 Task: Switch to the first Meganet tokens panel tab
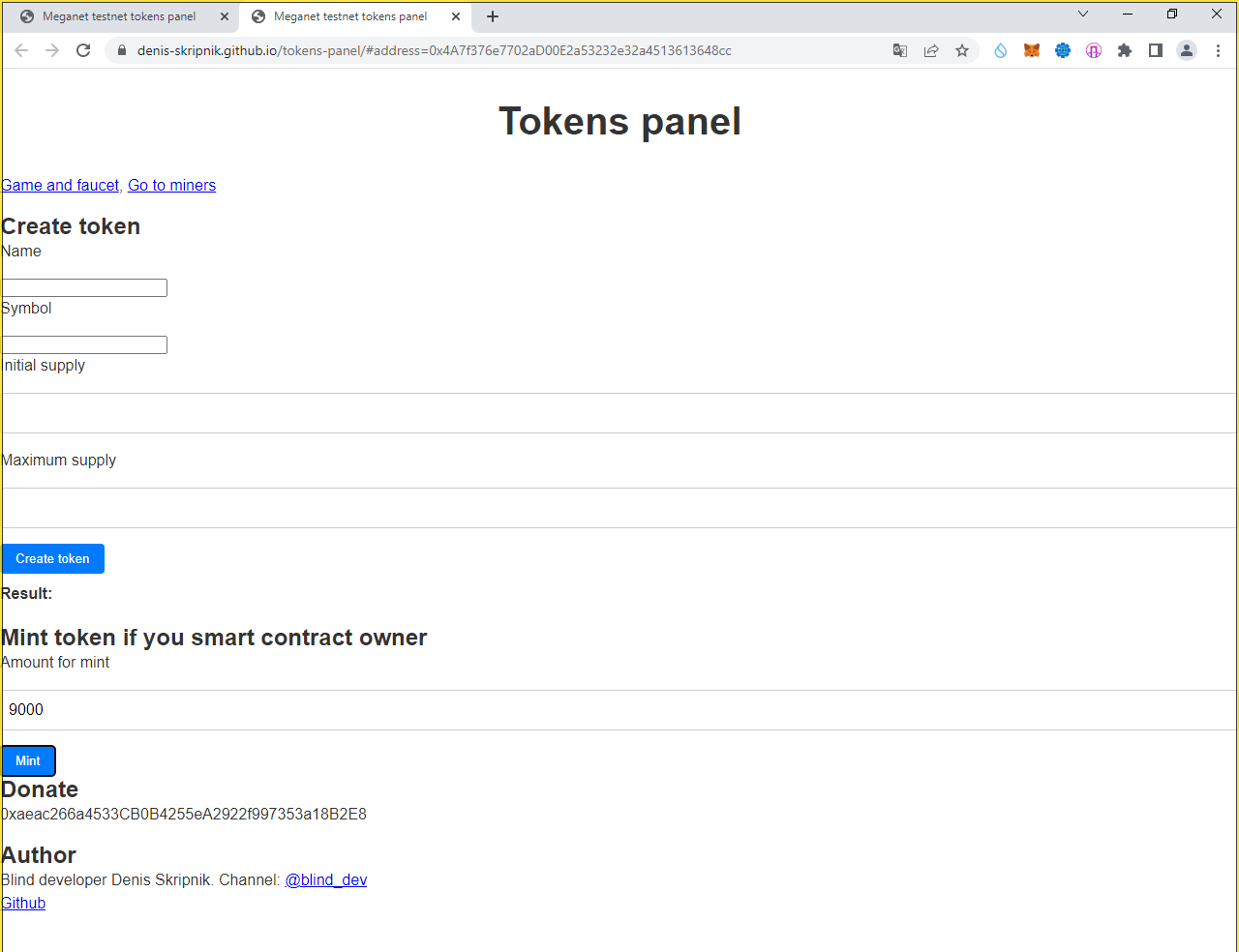[x=119, y=16]
